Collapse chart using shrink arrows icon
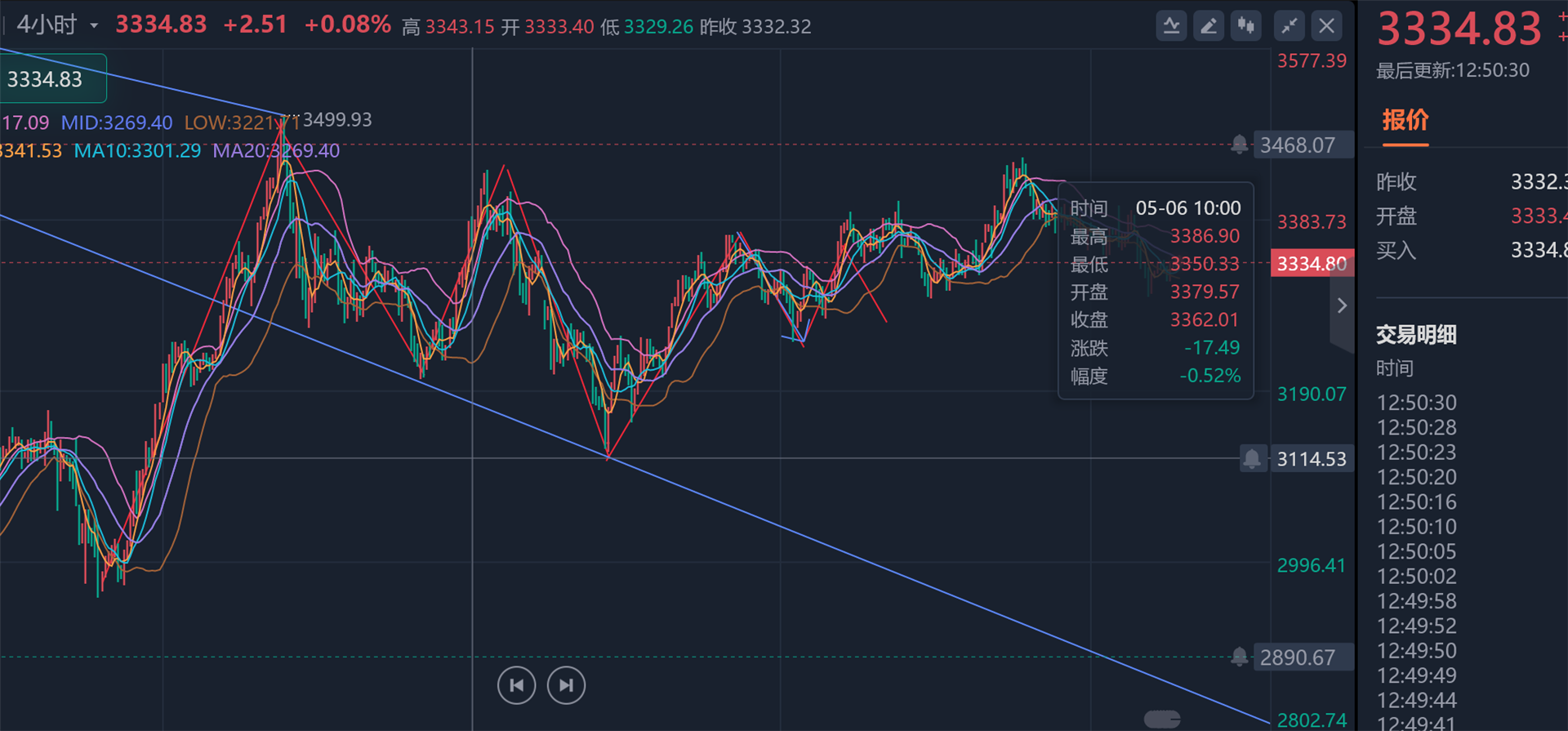 (1290, 26)
